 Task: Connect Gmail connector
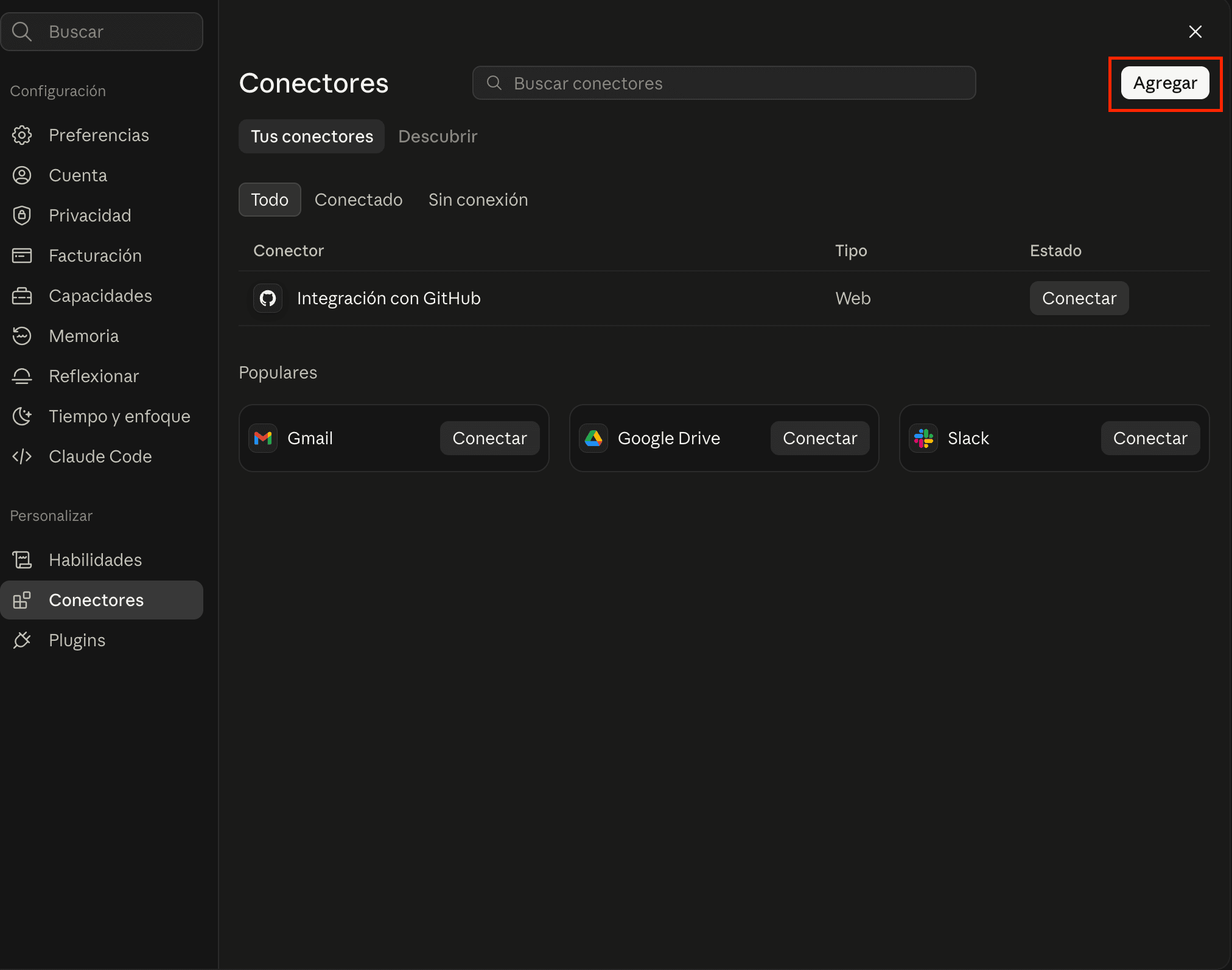[x=490, y=438]
